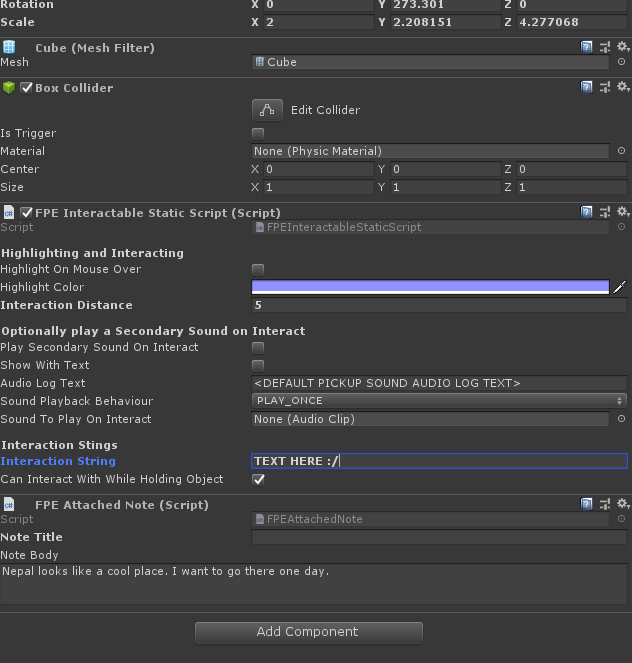The image size is (632, 663).
Task: Uncheck Can Interact With While Holding Object
Action: tap(258, 479)
